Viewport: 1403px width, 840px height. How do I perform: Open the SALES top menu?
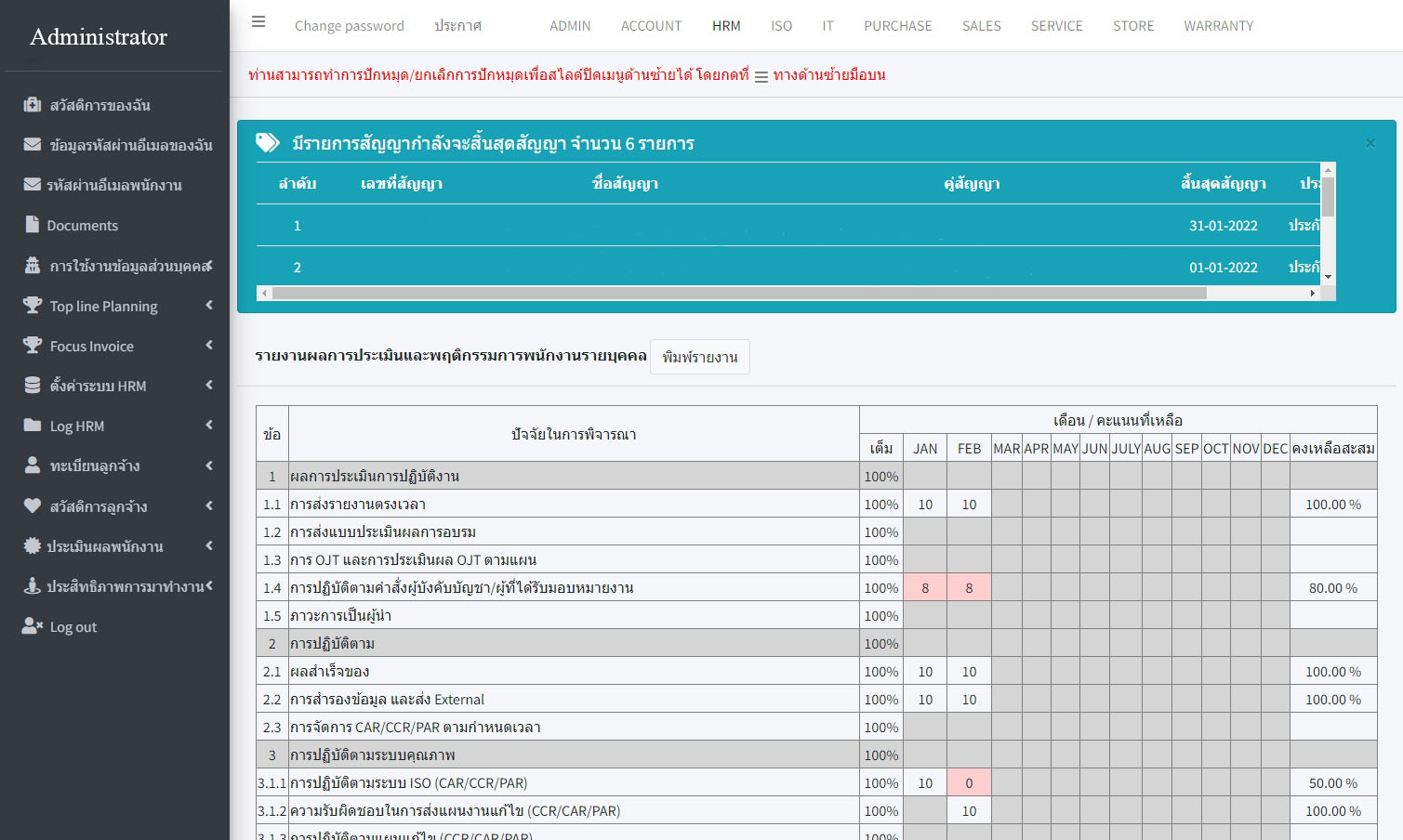point(981,26)
